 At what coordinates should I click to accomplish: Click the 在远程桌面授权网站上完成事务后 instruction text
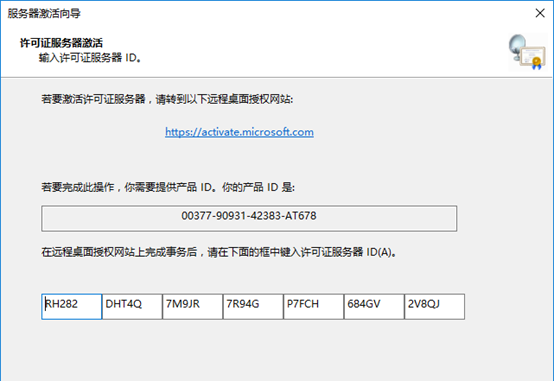219,252
